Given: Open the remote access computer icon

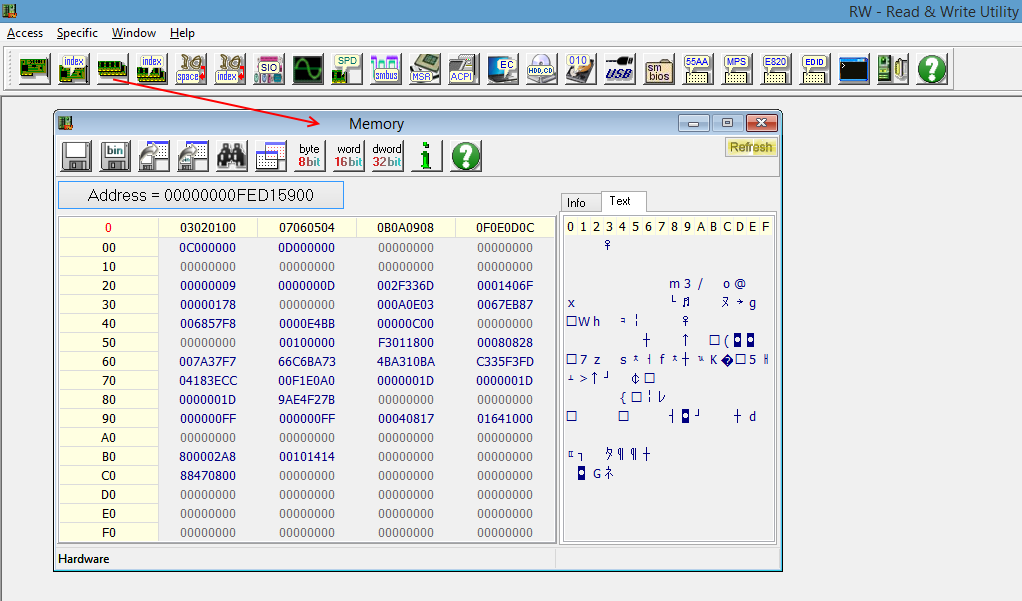Looking at the screenshot, I should pyautogui.click(x=893, y=69).
